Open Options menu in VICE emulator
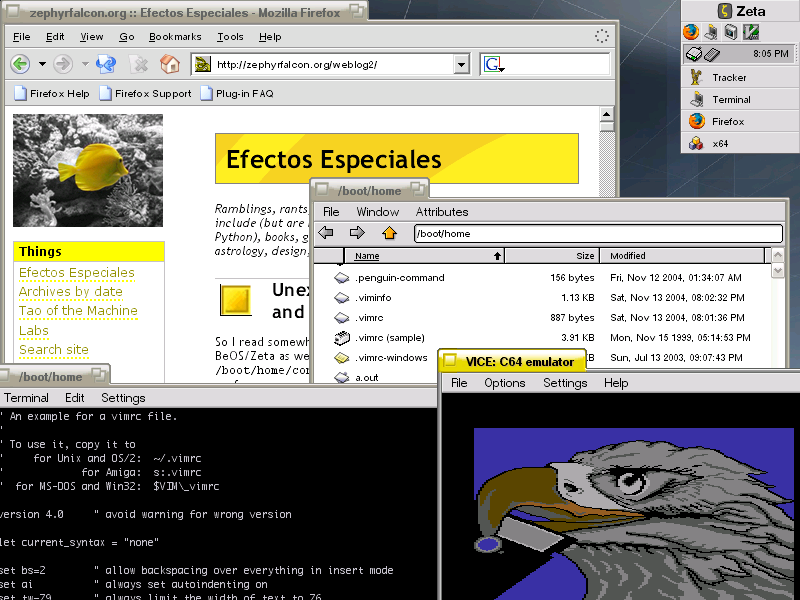 [504, 383]
